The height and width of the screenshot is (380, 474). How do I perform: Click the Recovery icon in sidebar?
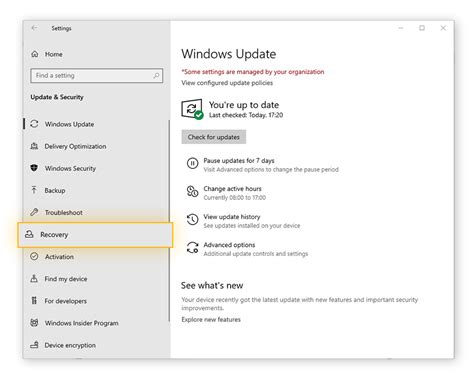pos(29,234)
